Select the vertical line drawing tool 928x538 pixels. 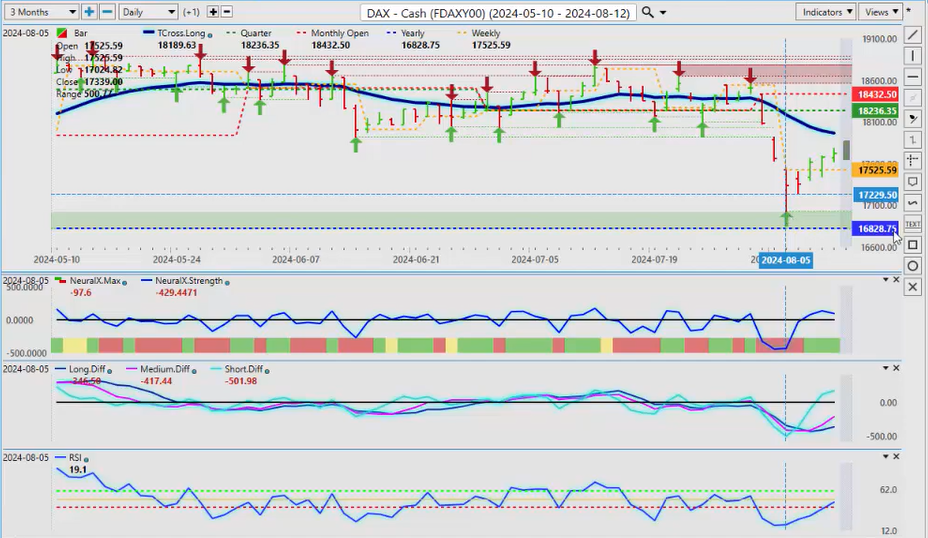pyautogui.click(x=912, y=55)
